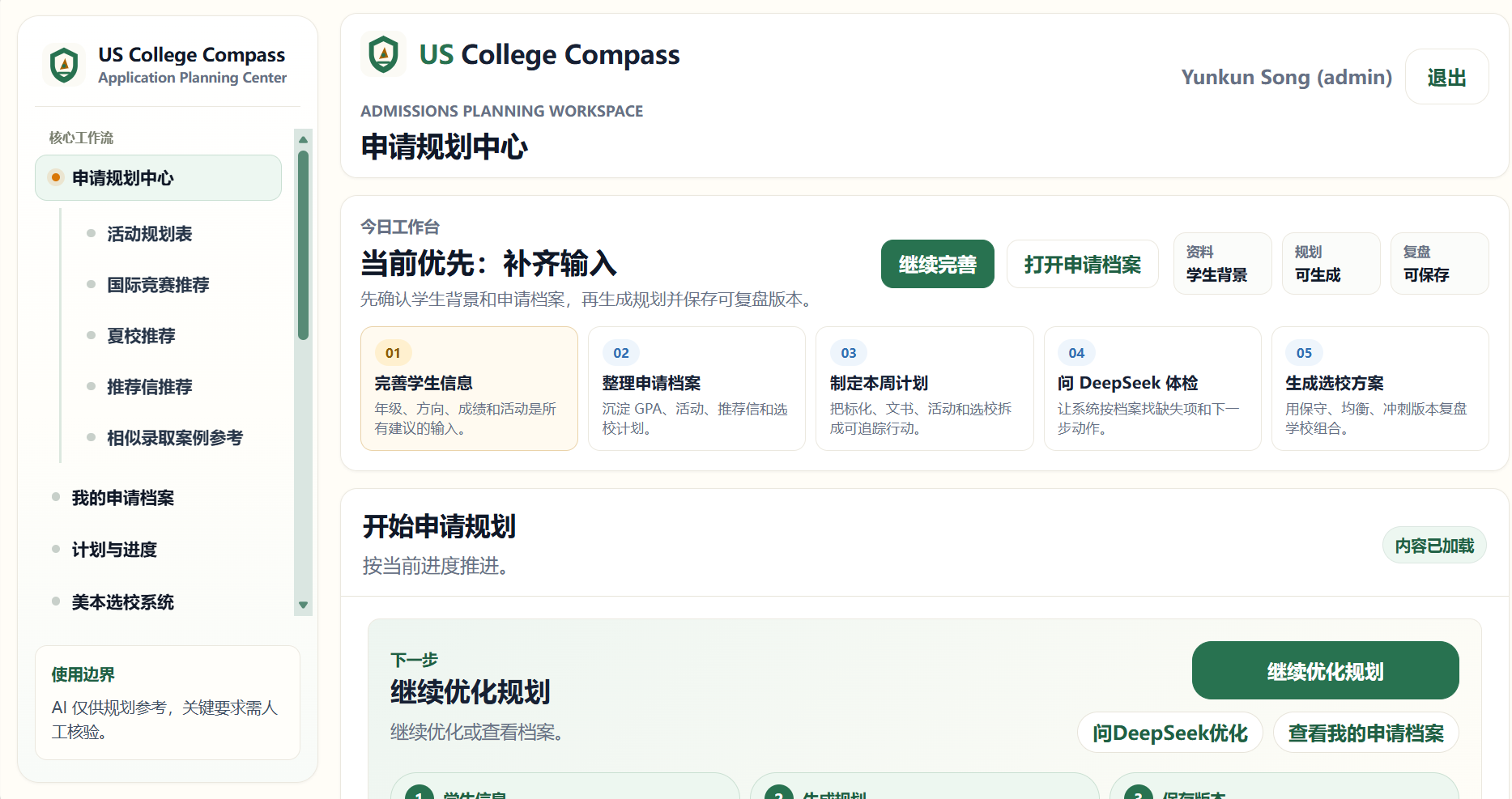
Task: Click ADMISSIONS PLANNING WORKSPACE subtitle text
Action: pos(501,111)
